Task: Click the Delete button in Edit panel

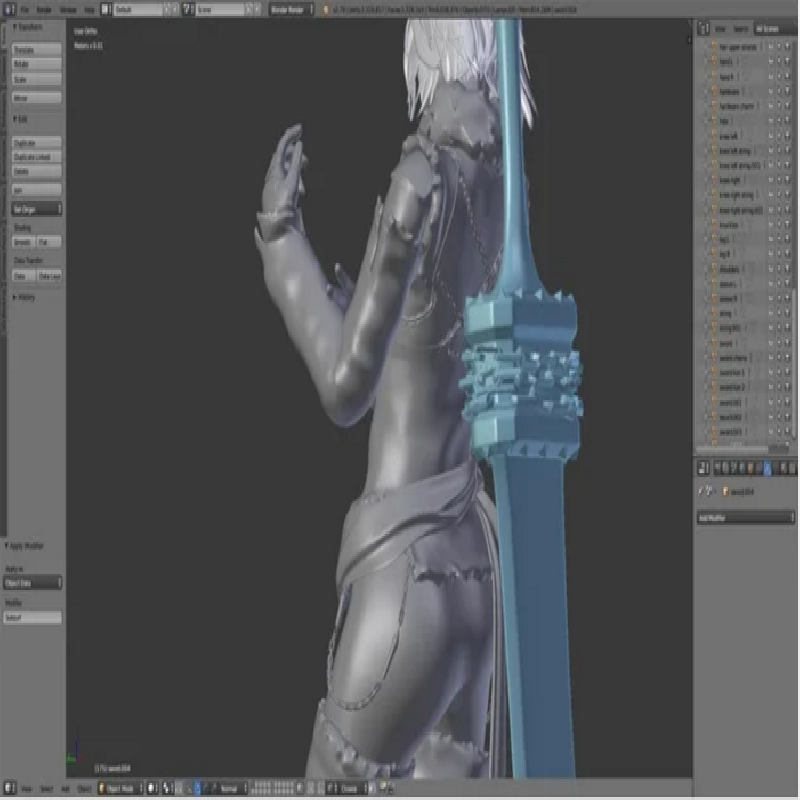Action: (x=37, y=171)
